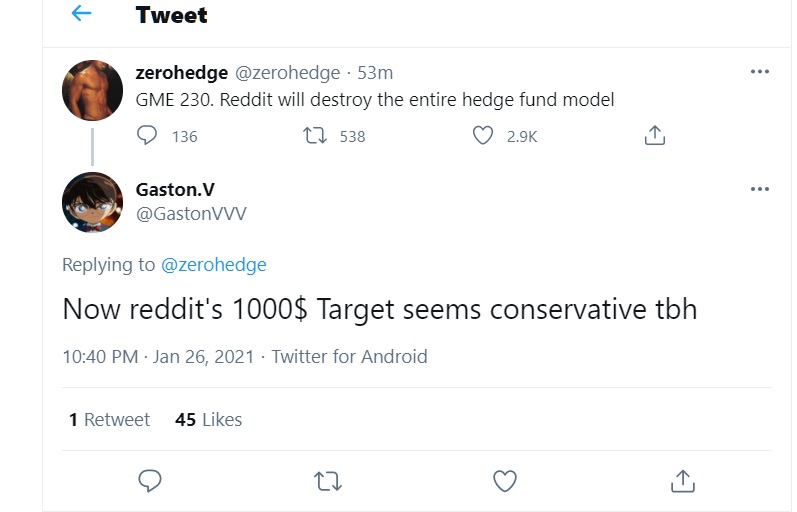This screenshot has width=797, height=512.
Task: Open Gaston.V's avatar
Action: click(x=93, y=202)
